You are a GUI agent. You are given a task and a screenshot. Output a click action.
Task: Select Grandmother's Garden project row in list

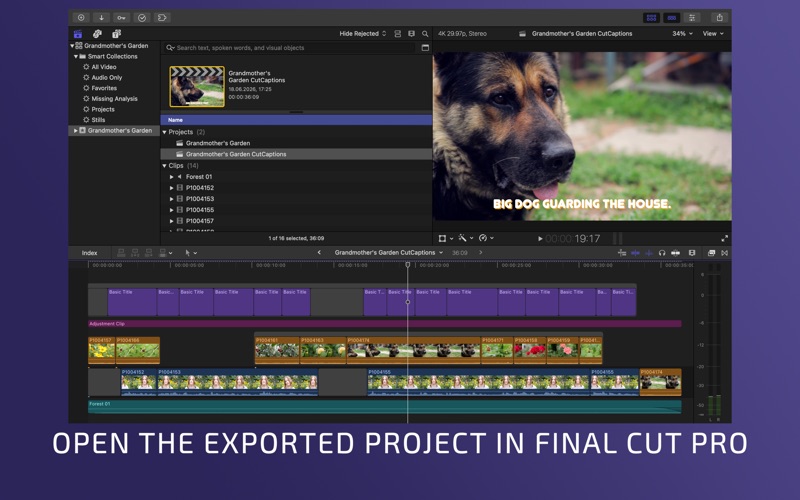click(296, 143)
